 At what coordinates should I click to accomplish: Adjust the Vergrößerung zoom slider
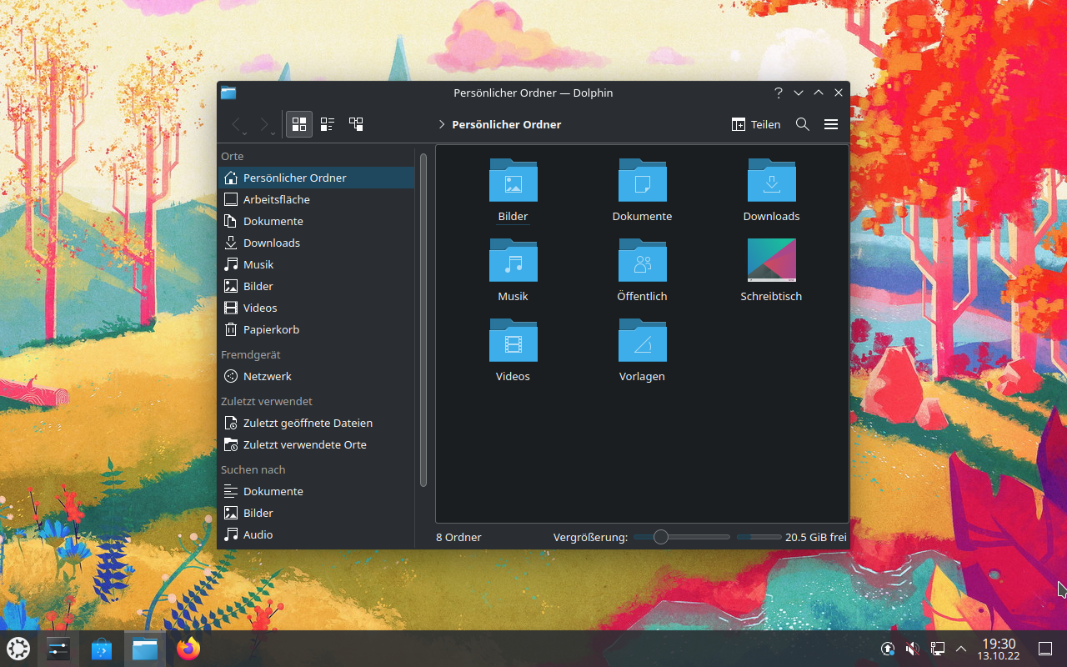660,537
